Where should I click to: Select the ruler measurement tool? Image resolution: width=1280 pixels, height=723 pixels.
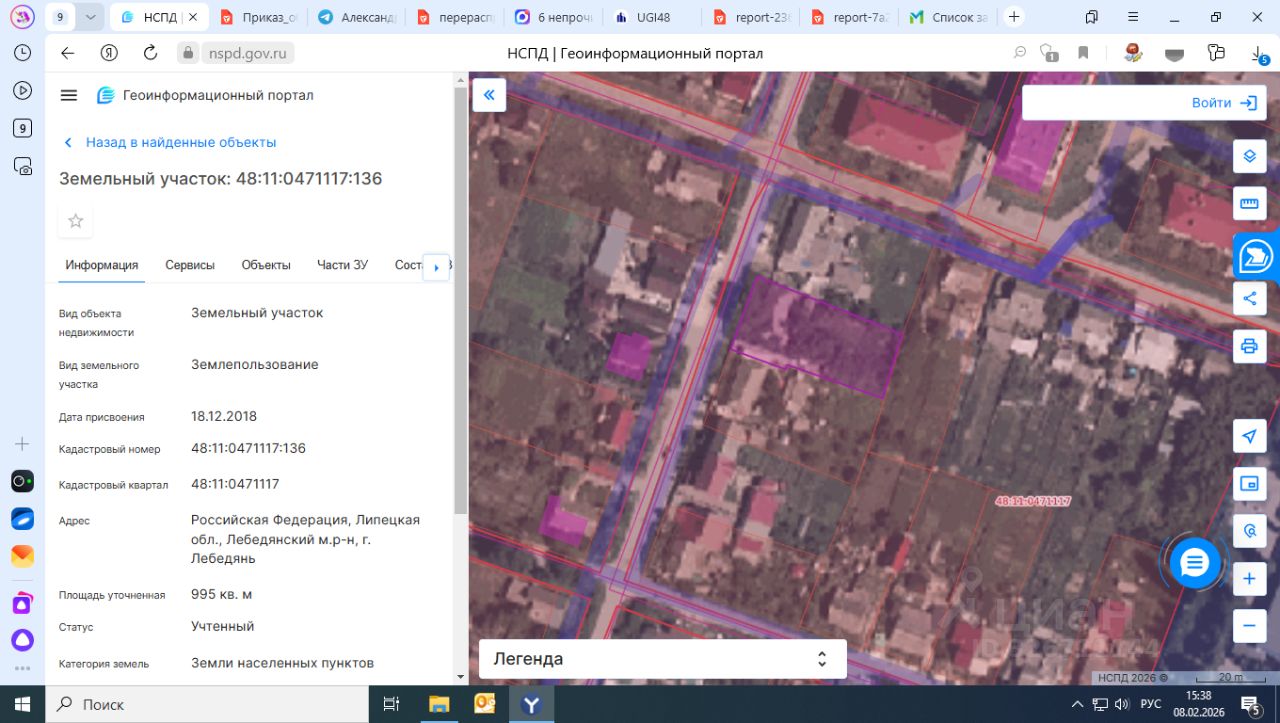point(1249,204)
